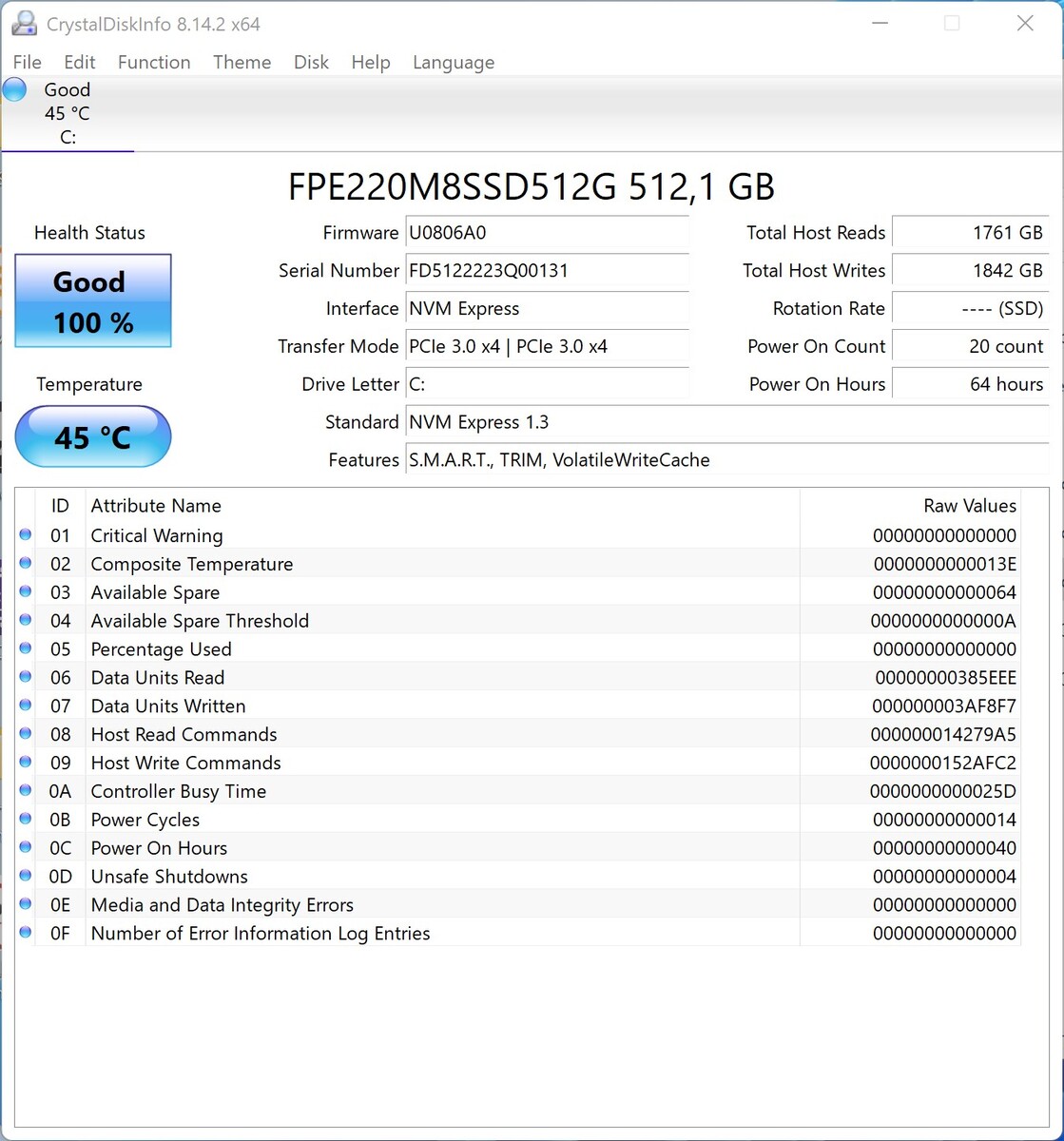Click the Transfer Mode field
The height and width of the screenshot is (1141, 1064).
(547, 347)
